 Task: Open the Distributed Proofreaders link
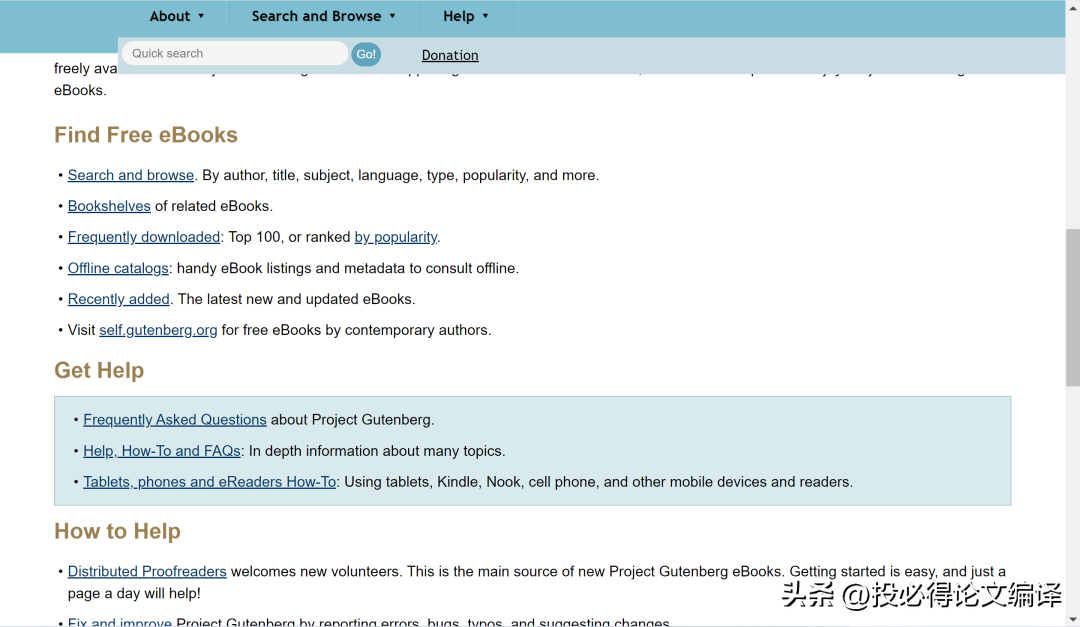pos(147,571)
